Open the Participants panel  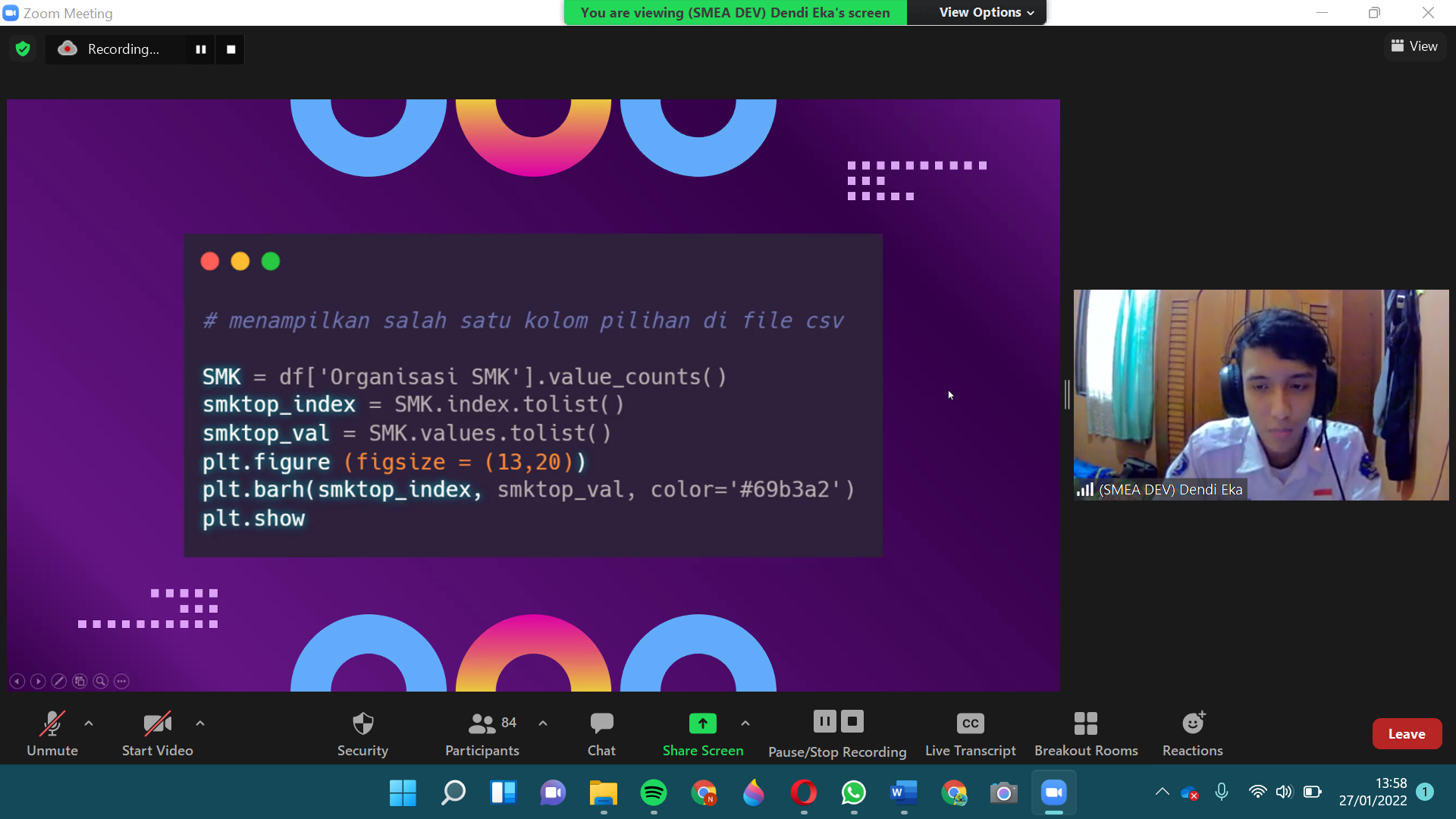point(482,733)
